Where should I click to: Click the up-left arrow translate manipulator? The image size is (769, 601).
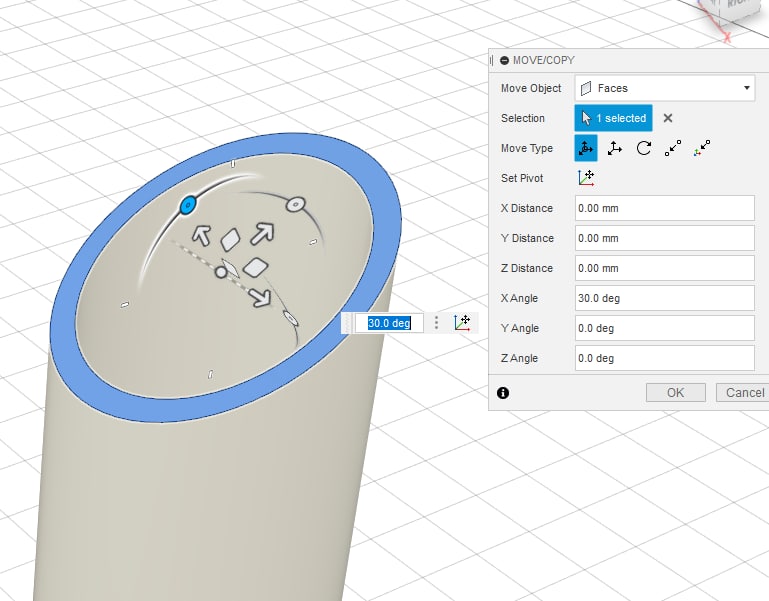click(x=201, y=235)
